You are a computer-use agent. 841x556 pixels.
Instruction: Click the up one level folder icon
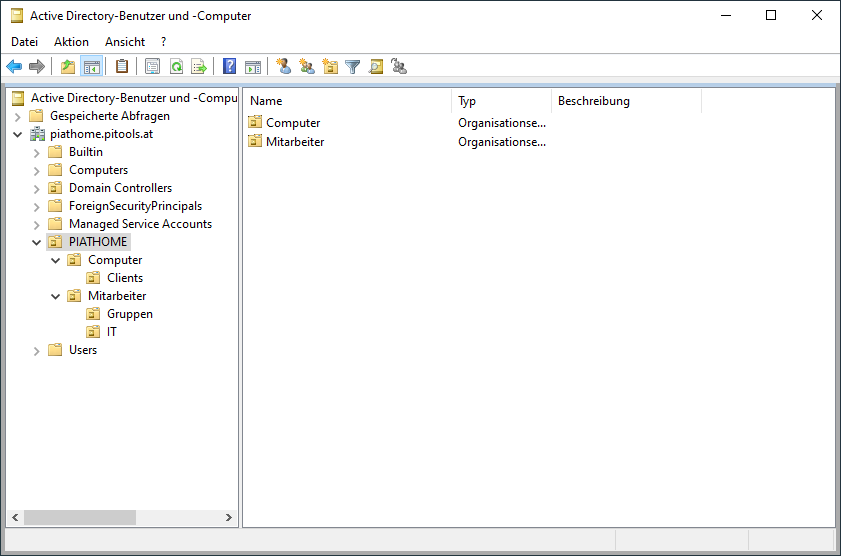(x=68, y=67)
